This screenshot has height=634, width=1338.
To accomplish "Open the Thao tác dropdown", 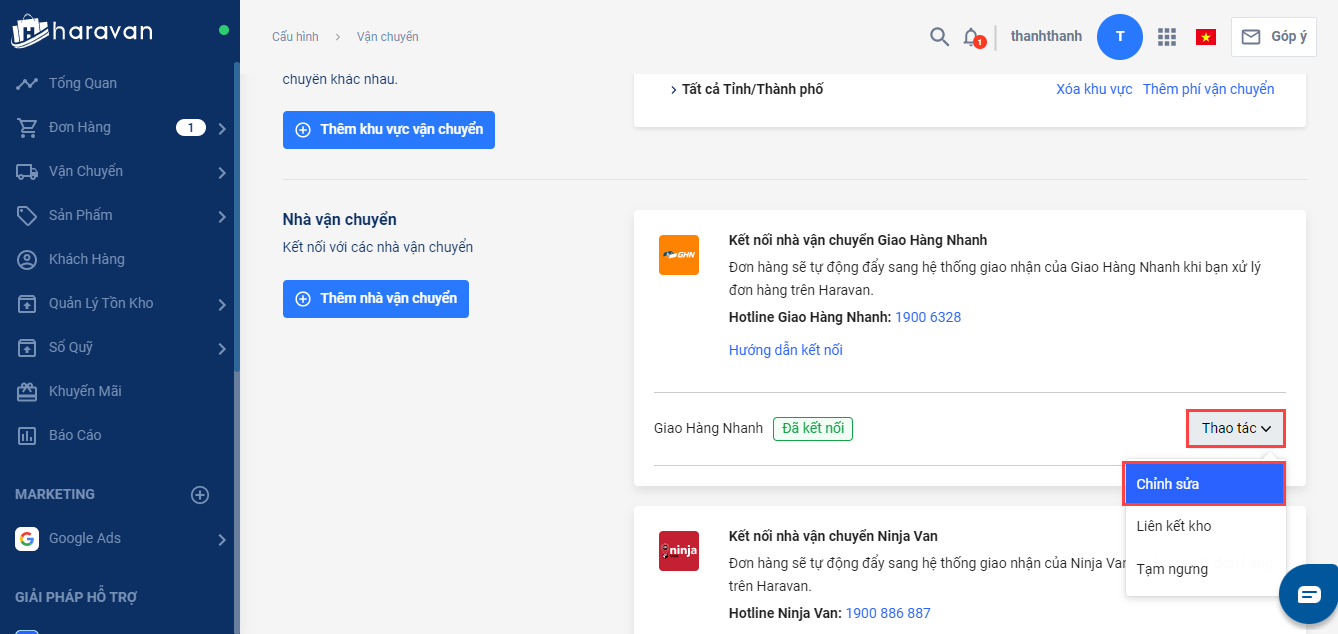I will pyautogui.click(x=1236, y=428).
